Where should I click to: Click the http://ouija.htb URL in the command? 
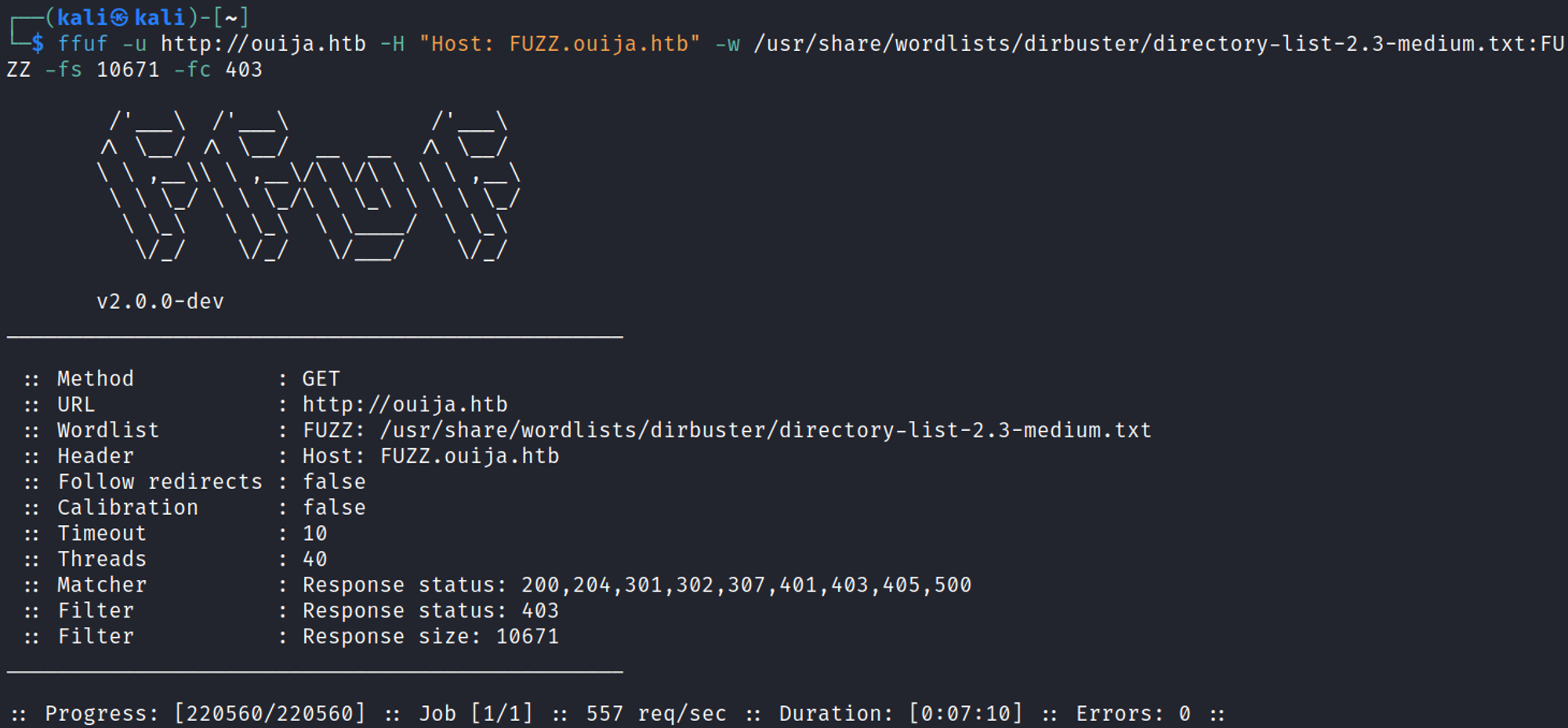[x=263, y=44]
